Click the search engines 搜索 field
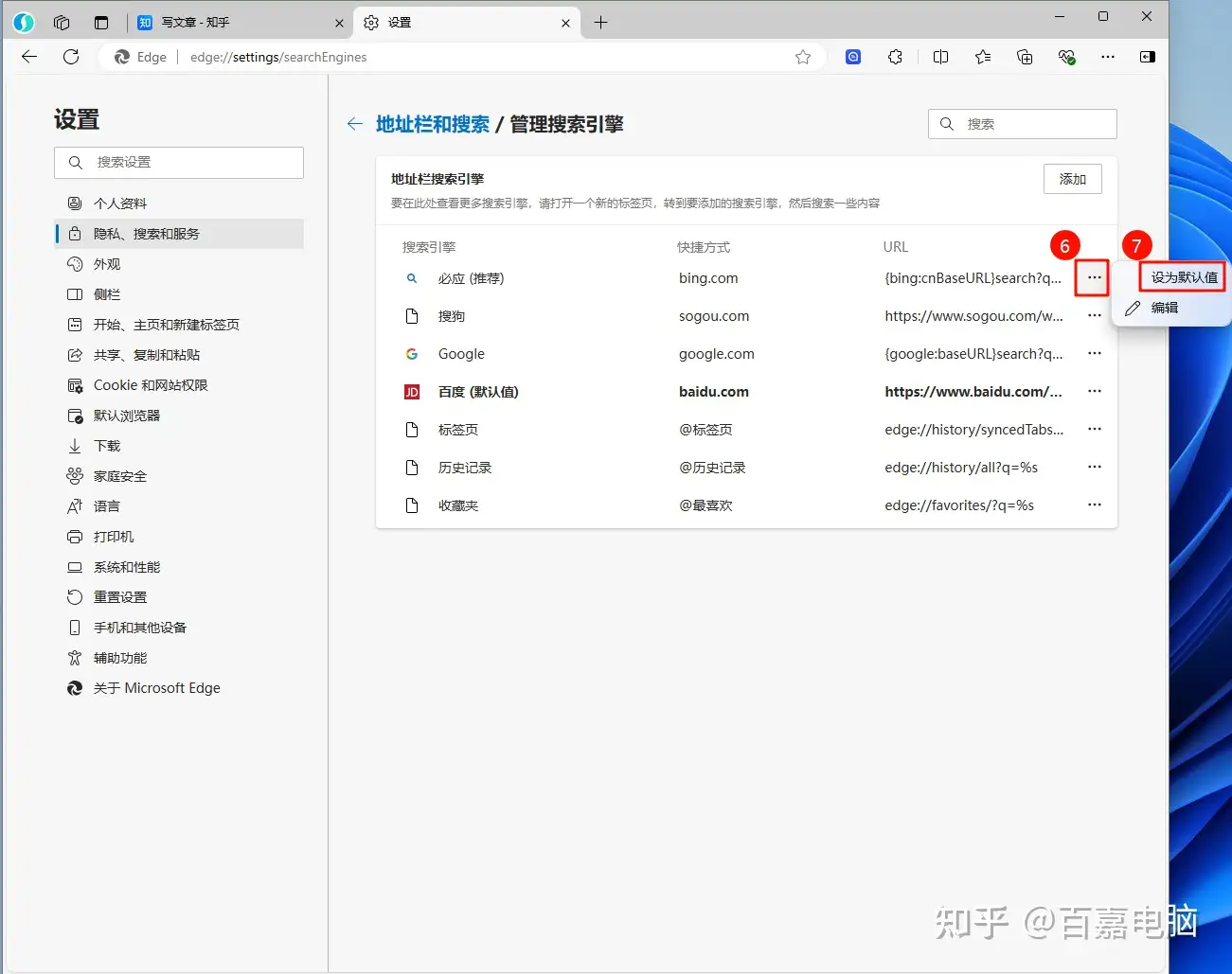The height and width of the screenshot is (974, 1232). (x=1023, y=124)
